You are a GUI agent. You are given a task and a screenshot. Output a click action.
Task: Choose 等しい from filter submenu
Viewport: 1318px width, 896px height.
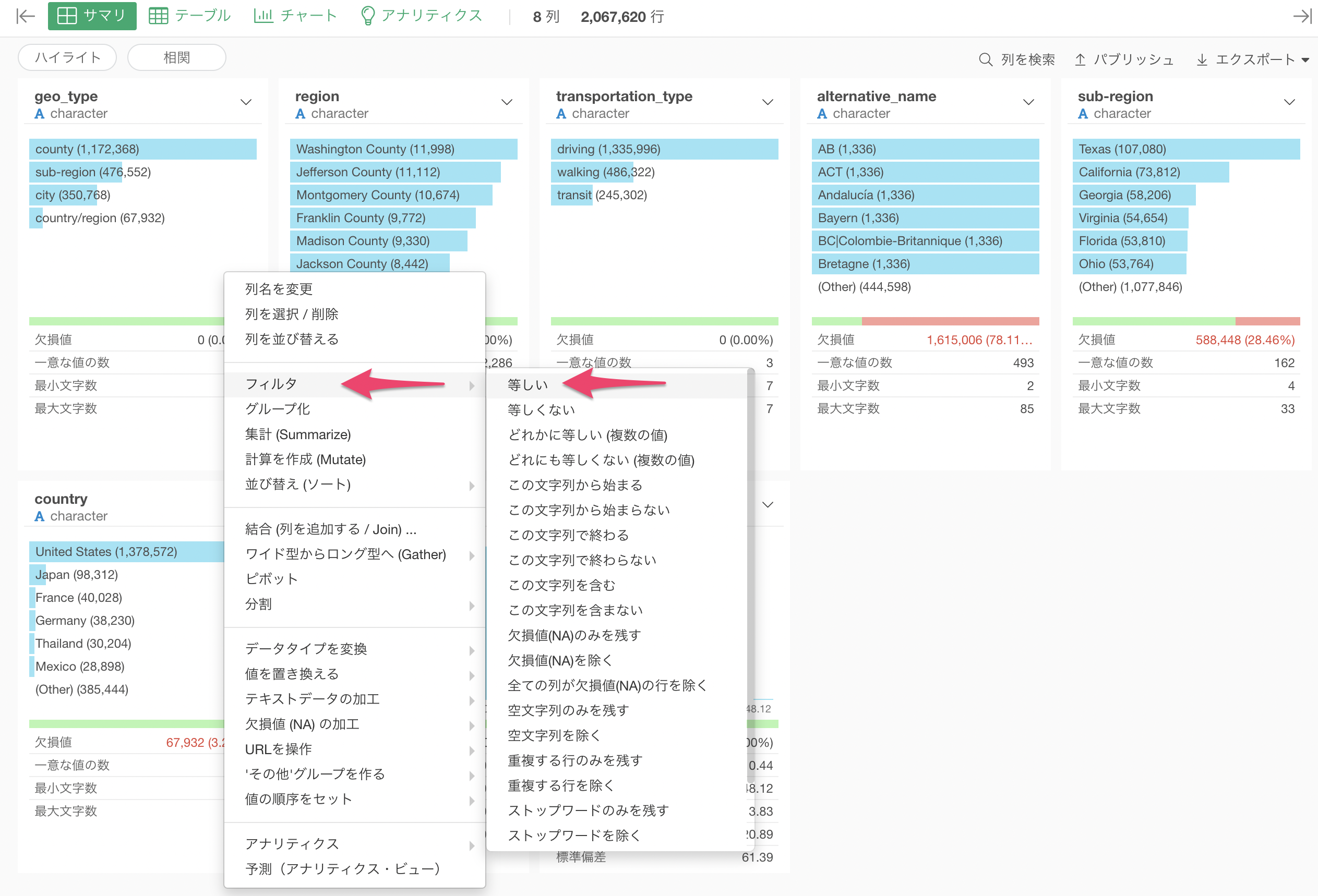pyautogui.click(x=528, y=385)
